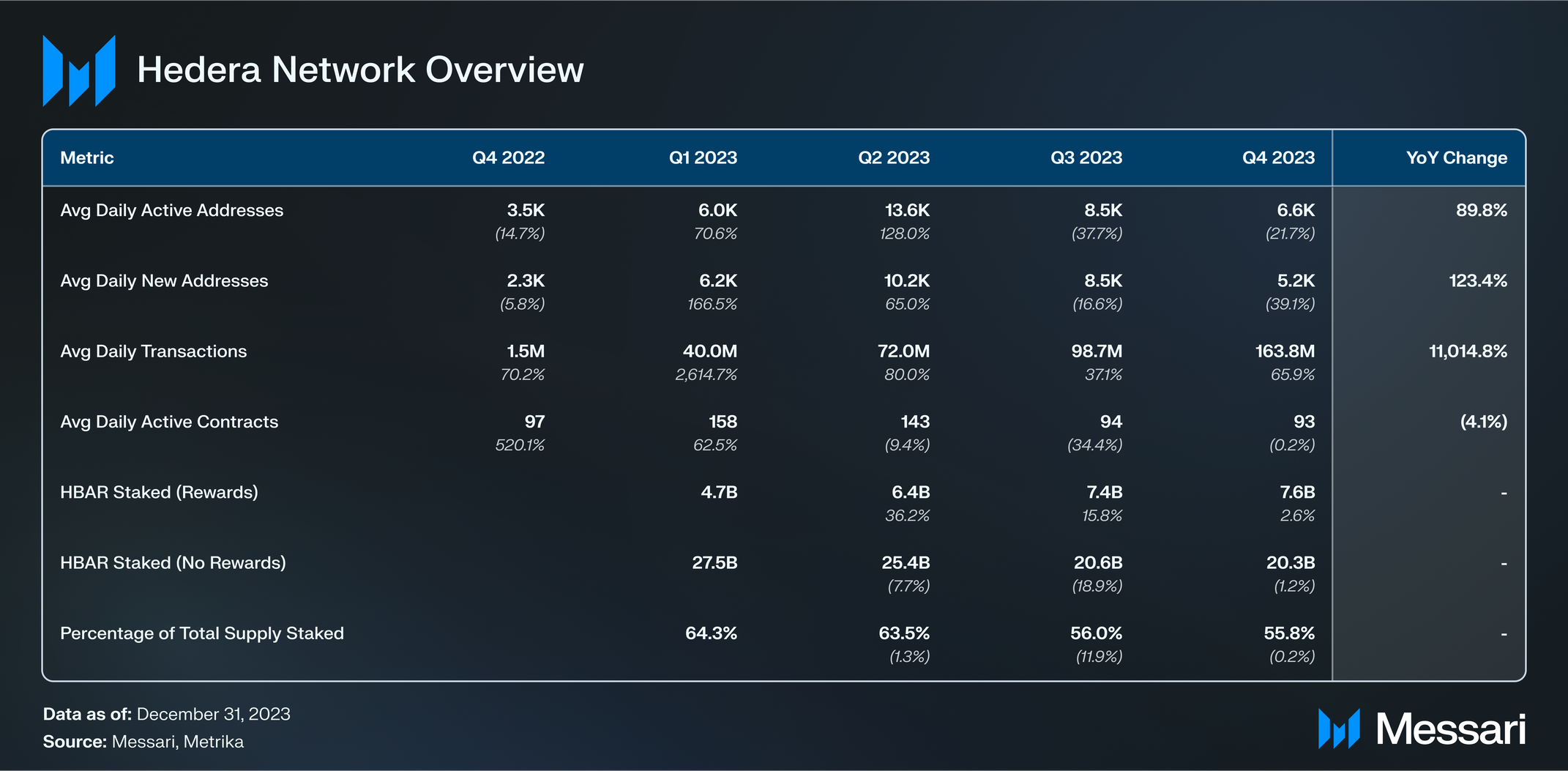1568x771 pixels.
Task: Choose the "20.3B" no-rewards staked value
Action: click(x=1291, y=563)
